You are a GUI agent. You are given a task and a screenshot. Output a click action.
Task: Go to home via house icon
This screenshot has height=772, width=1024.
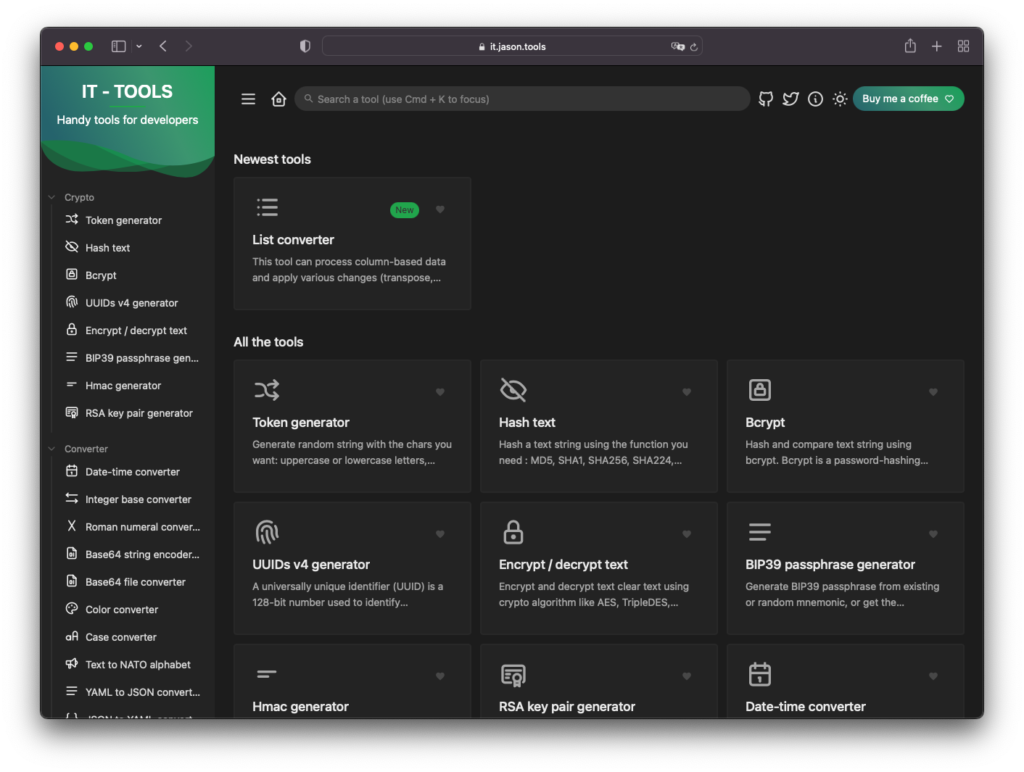279,99
